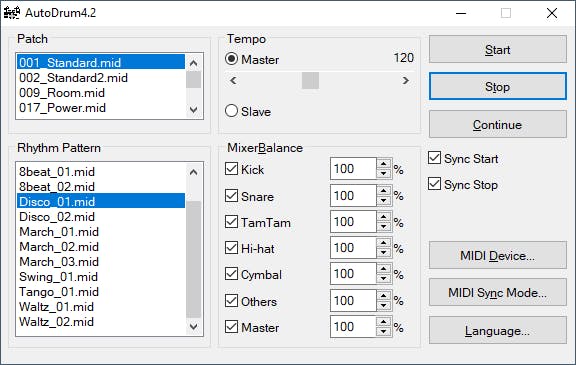Select the Slave tempo radio button

(x=231, y=111)
